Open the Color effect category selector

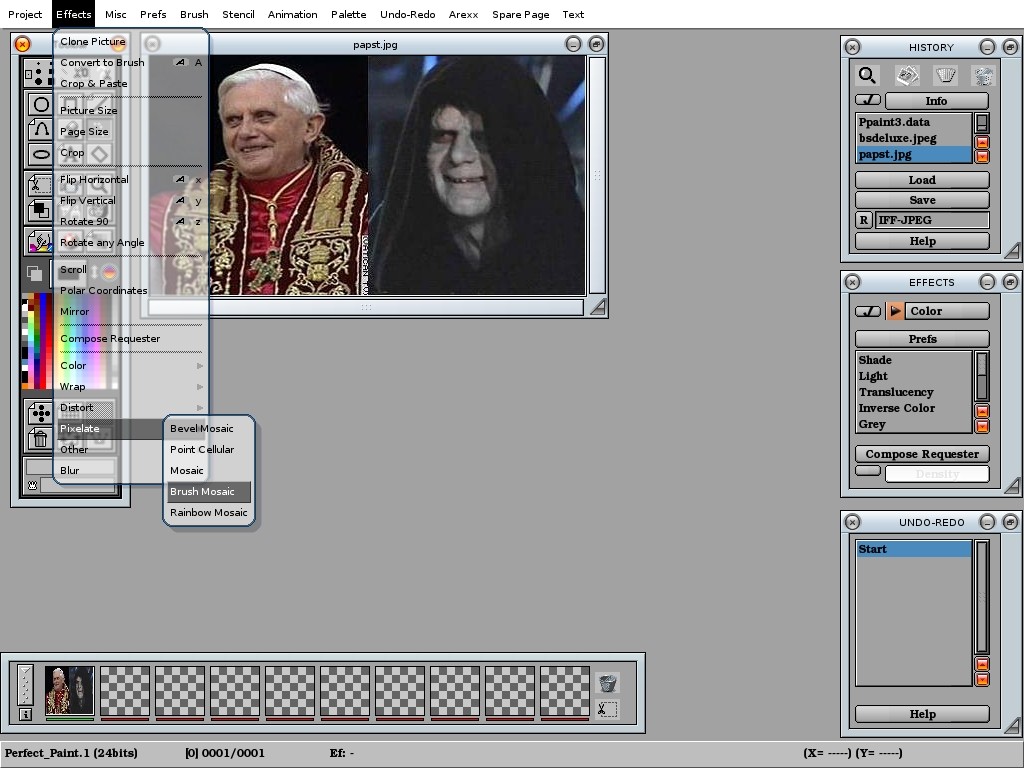pos(947,311)
